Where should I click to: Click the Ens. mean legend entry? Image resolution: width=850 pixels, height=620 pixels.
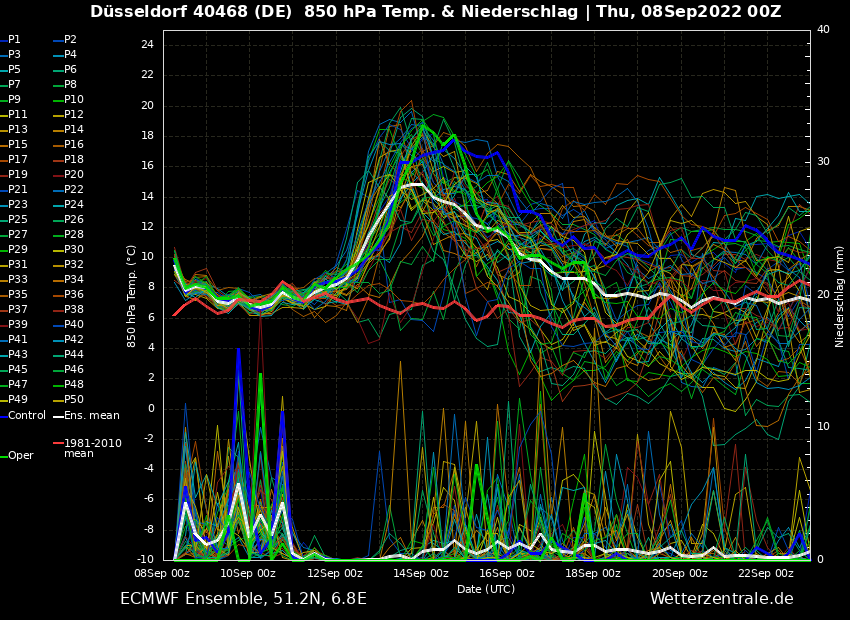click(x=91, y=415)
